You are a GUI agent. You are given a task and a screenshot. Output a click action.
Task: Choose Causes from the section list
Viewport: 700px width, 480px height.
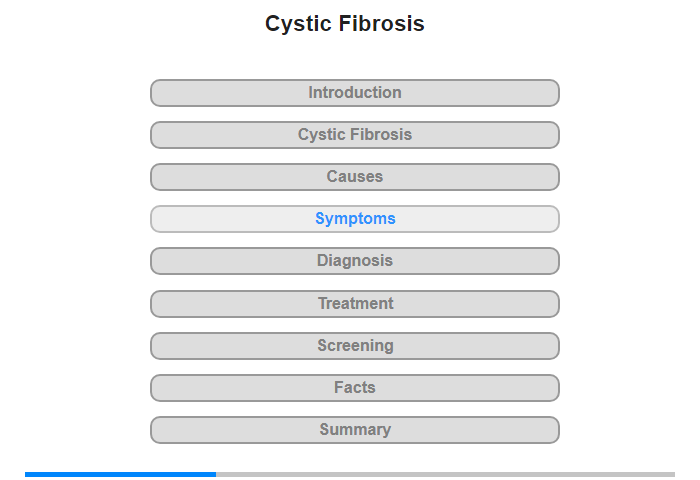[355, 177]
